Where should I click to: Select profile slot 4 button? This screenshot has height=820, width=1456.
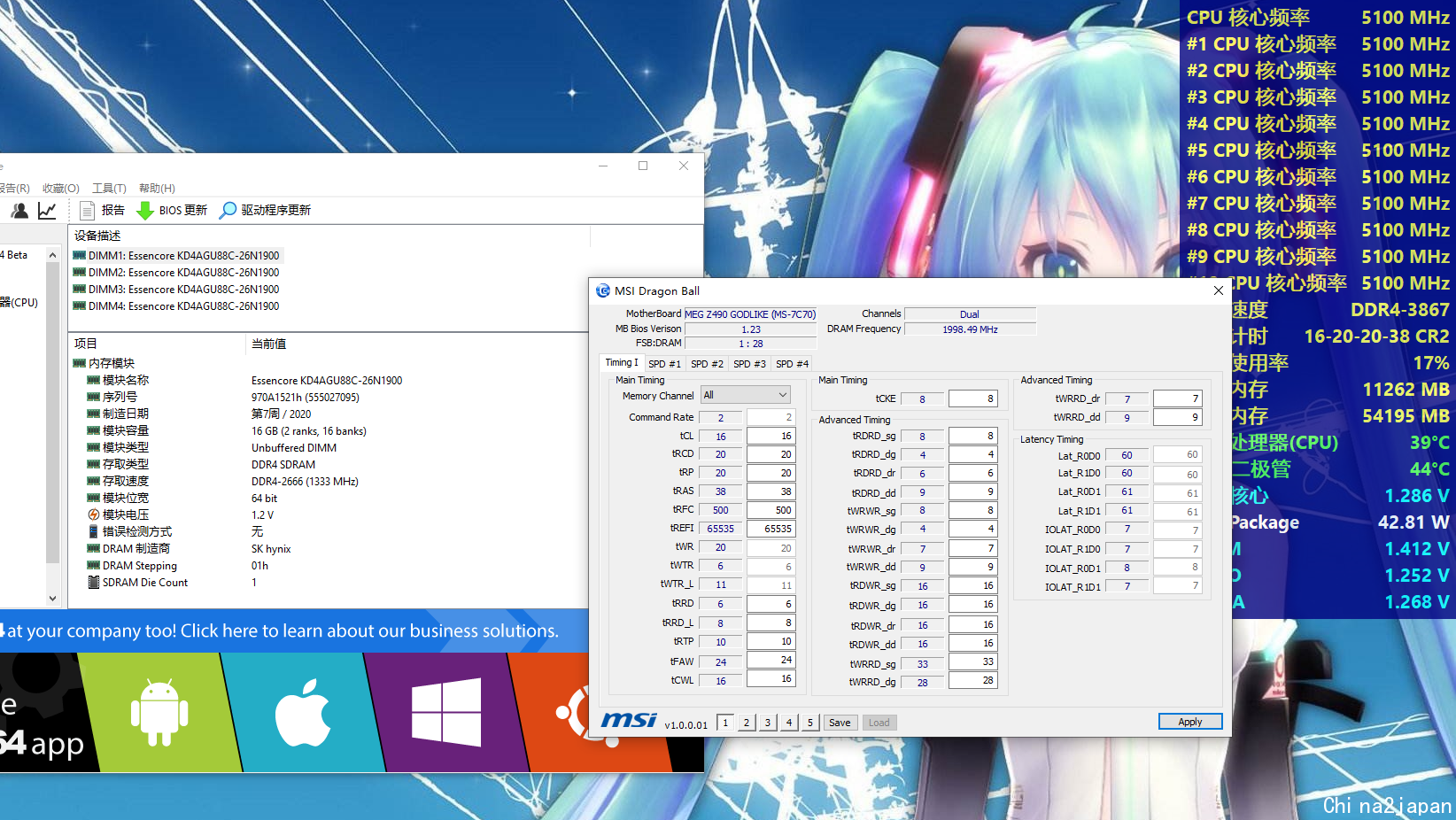pyautogui.click(x=789, y=723)
